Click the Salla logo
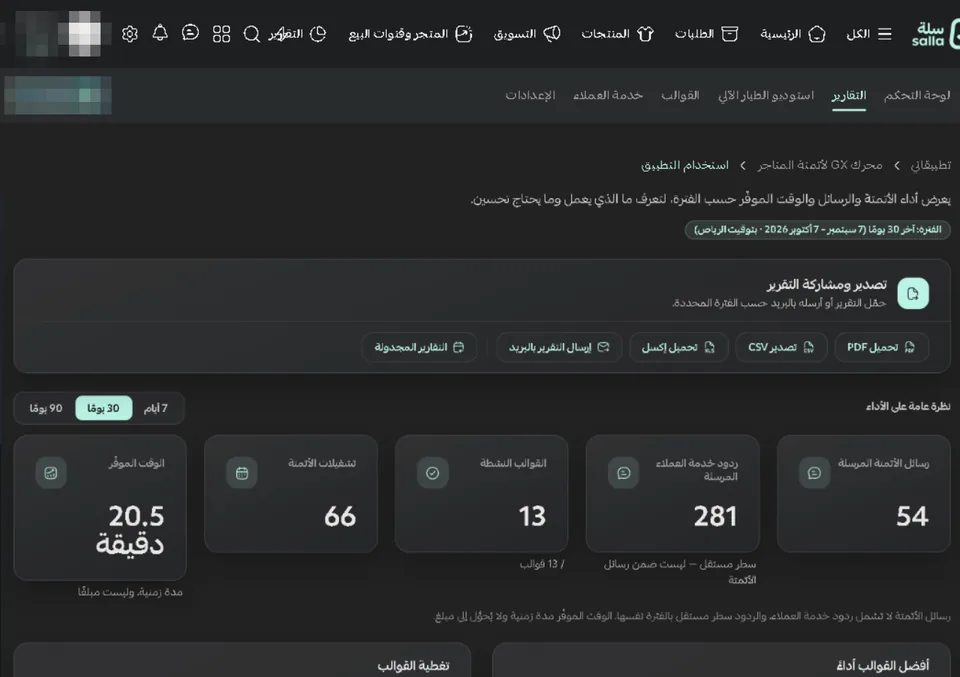 click(934, 34)
